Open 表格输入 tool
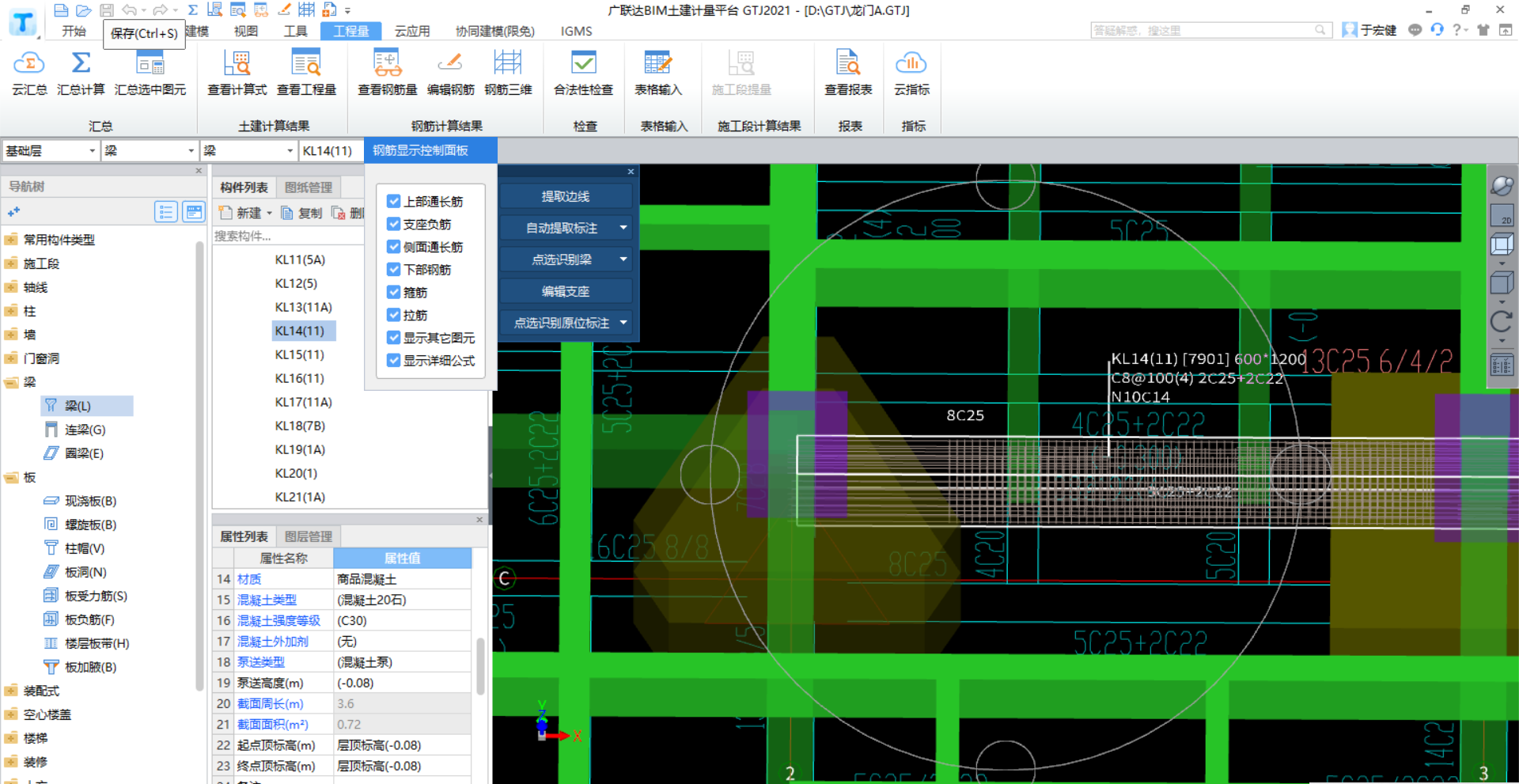 tap(657, 73)
